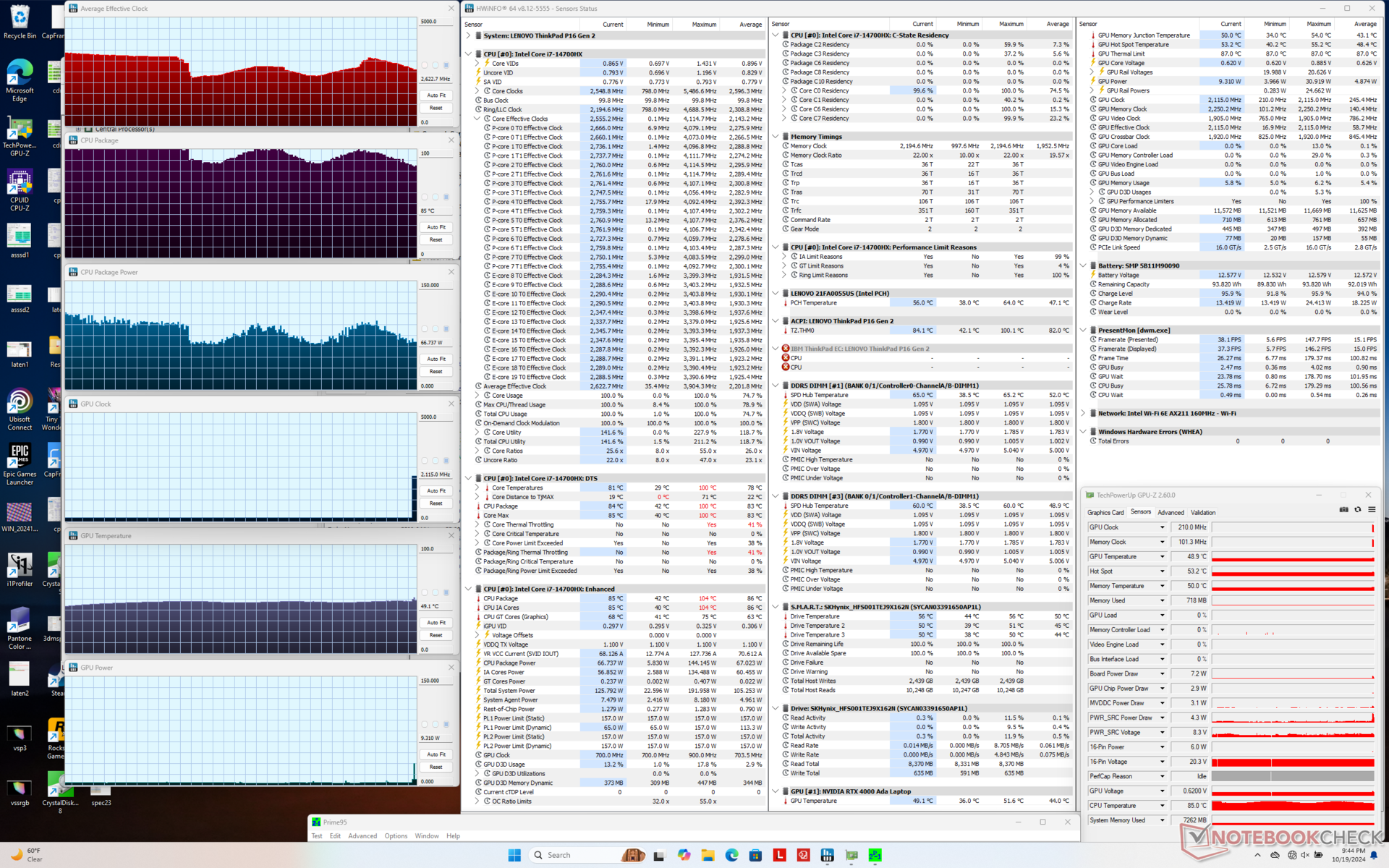Screen dimensions: 1389x868
Task: Open the red Lenovo L taskbar icon
Action: (x=779, y=855)
